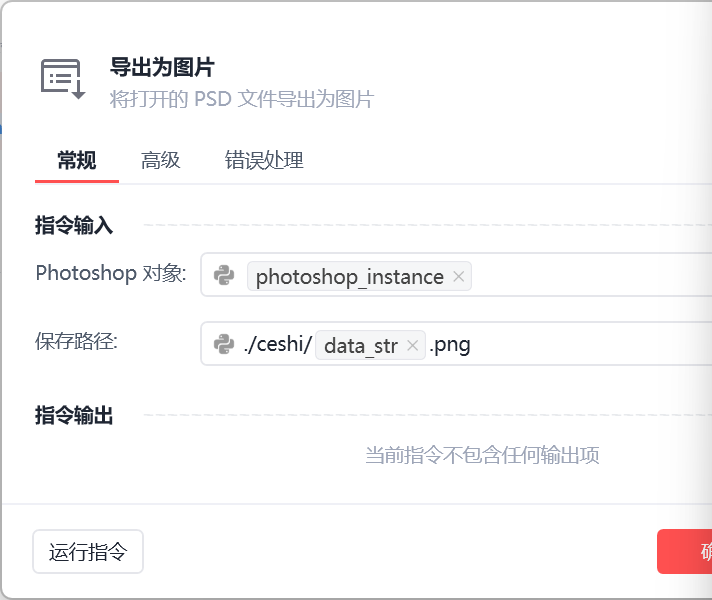Click the ./ceshi/ text in path field
Image resolution: width=712 pixels, height=600 pixels.
(x=278, y=346)
